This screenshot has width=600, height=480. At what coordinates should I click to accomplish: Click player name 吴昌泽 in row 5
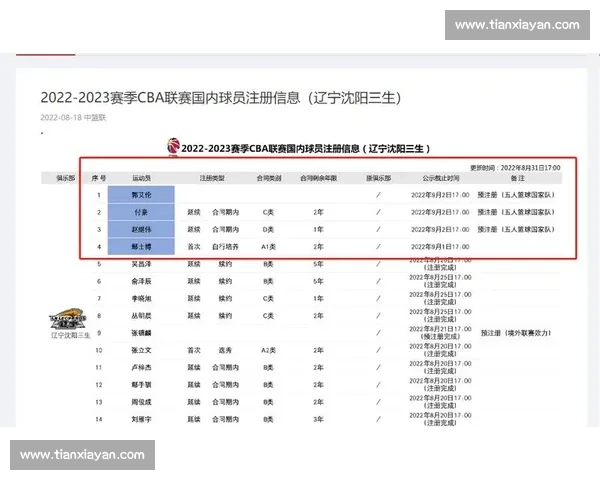141,264
